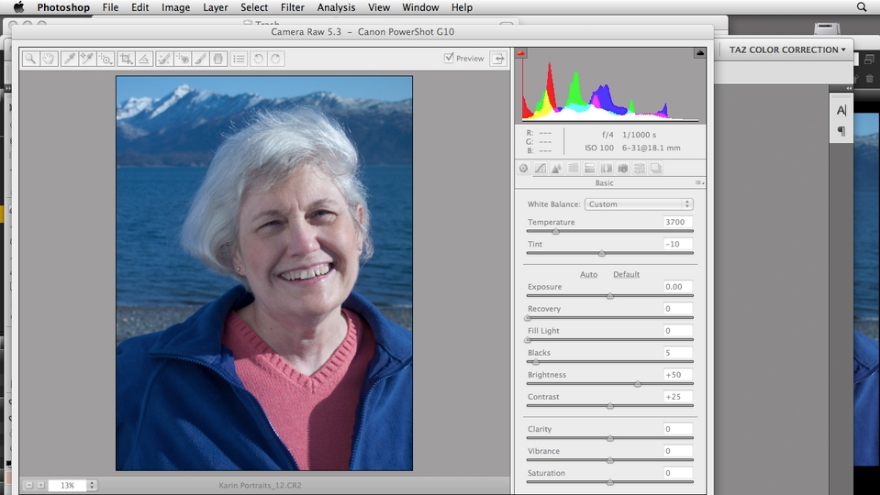
Task: Open the Edit menu
Action: [140, 7]
